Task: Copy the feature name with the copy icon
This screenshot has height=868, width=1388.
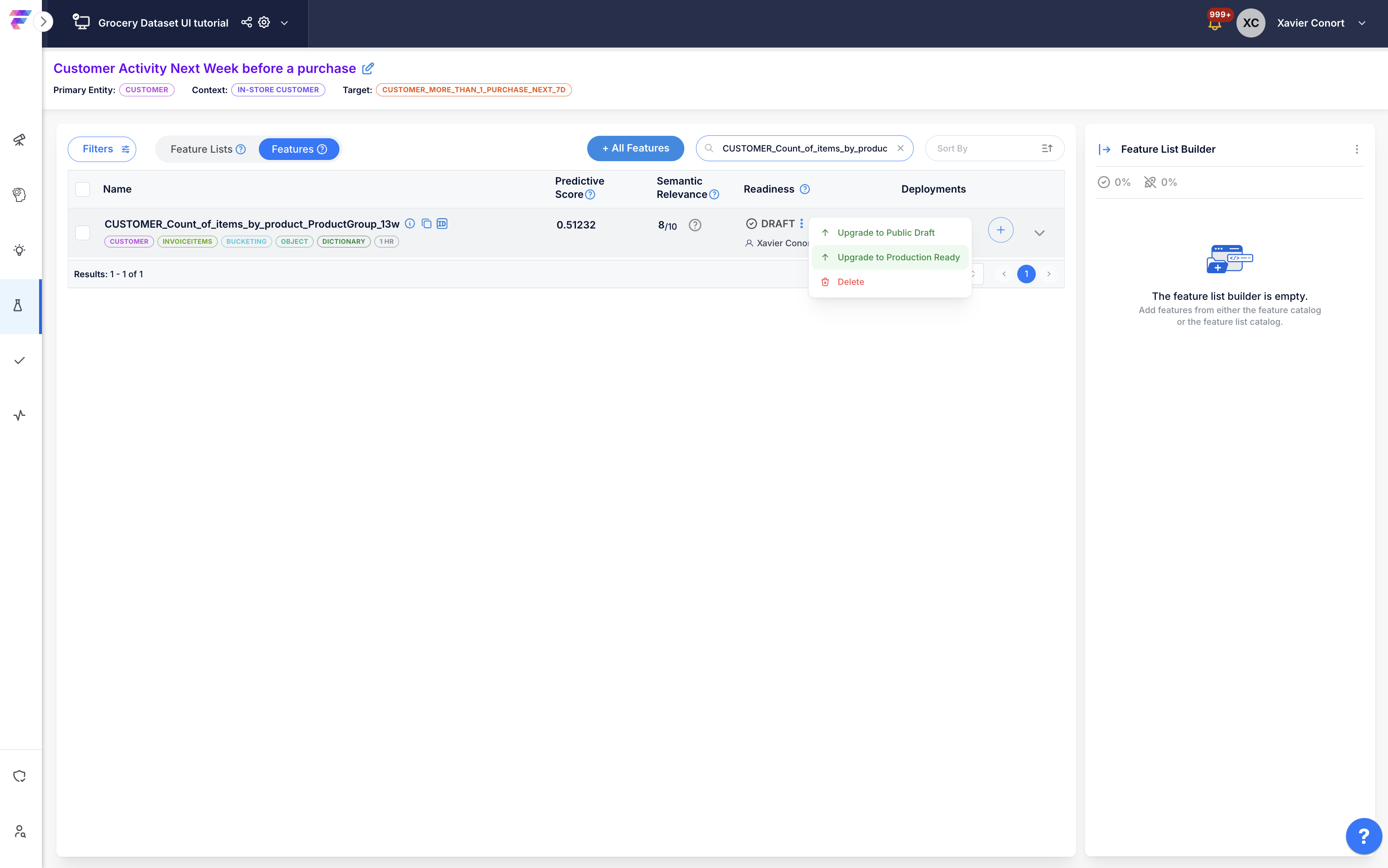Action: point(426,224)
